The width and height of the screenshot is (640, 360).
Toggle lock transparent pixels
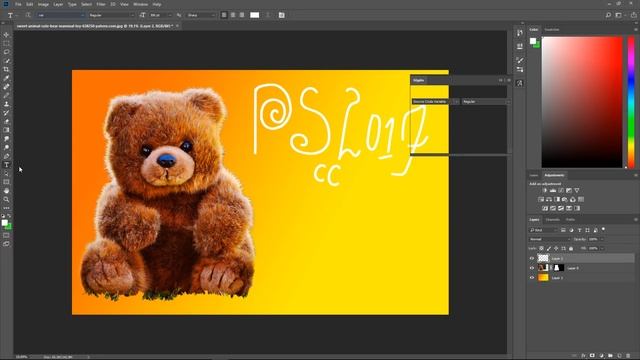tap(542, 248)
